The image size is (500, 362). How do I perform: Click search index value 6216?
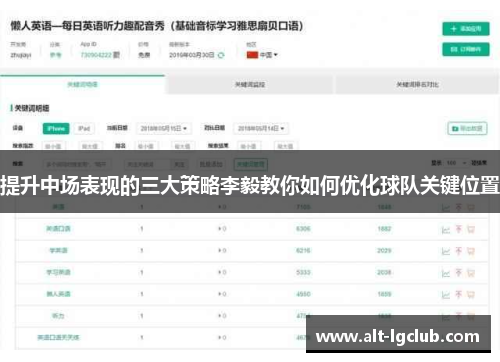(303, 250)
